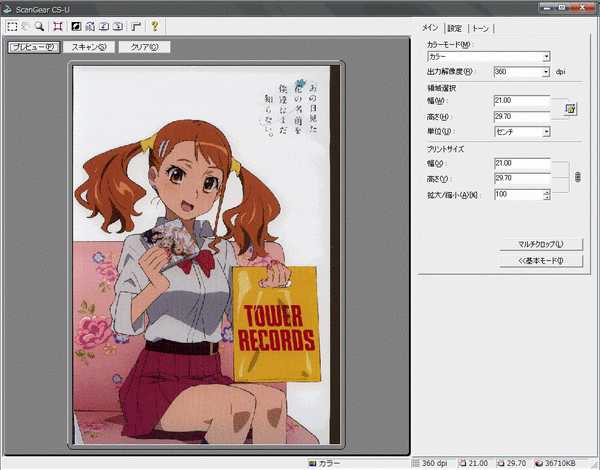Click the 拡大/縮小 percentage field
This screenshot has width=600, height=470.
(519, 194)
